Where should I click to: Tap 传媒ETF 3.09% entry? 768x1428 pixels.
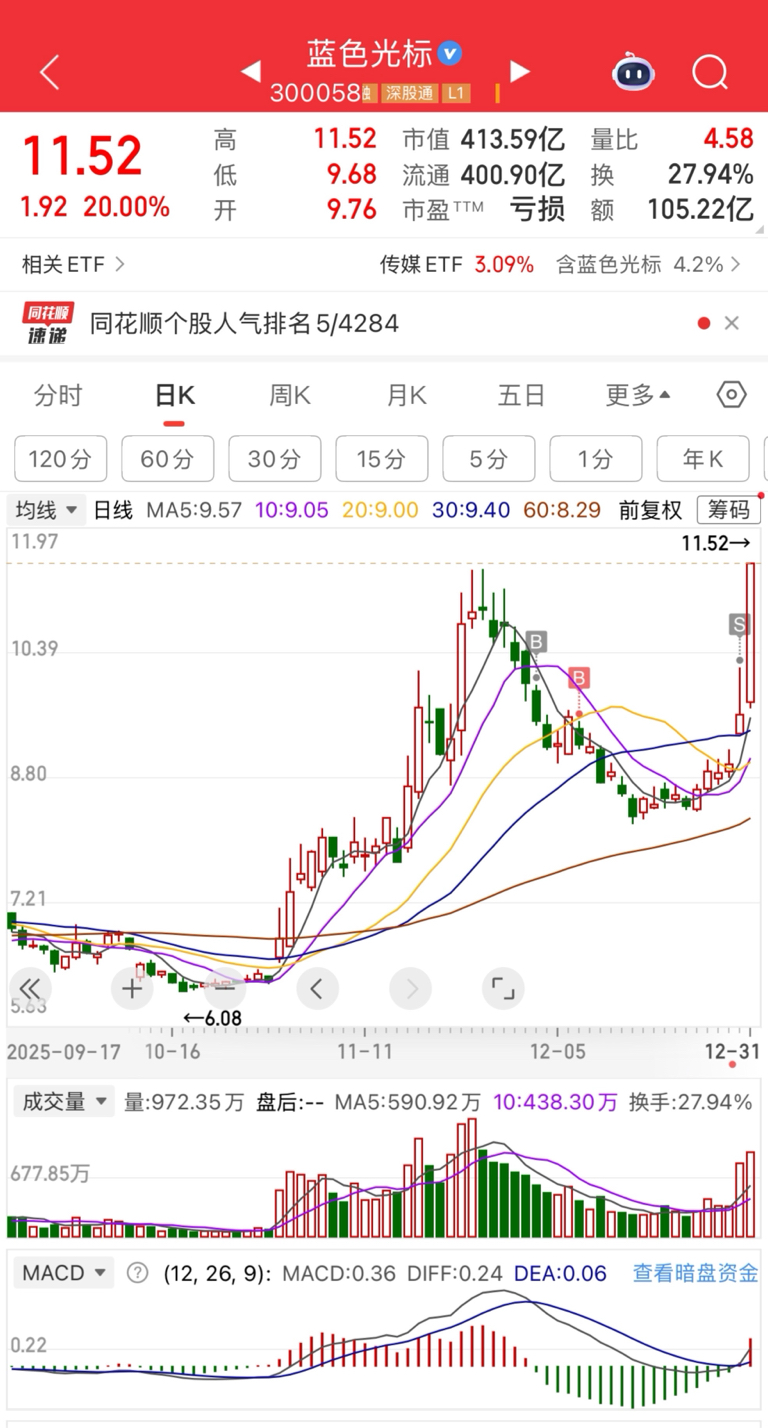pos(456,265)
